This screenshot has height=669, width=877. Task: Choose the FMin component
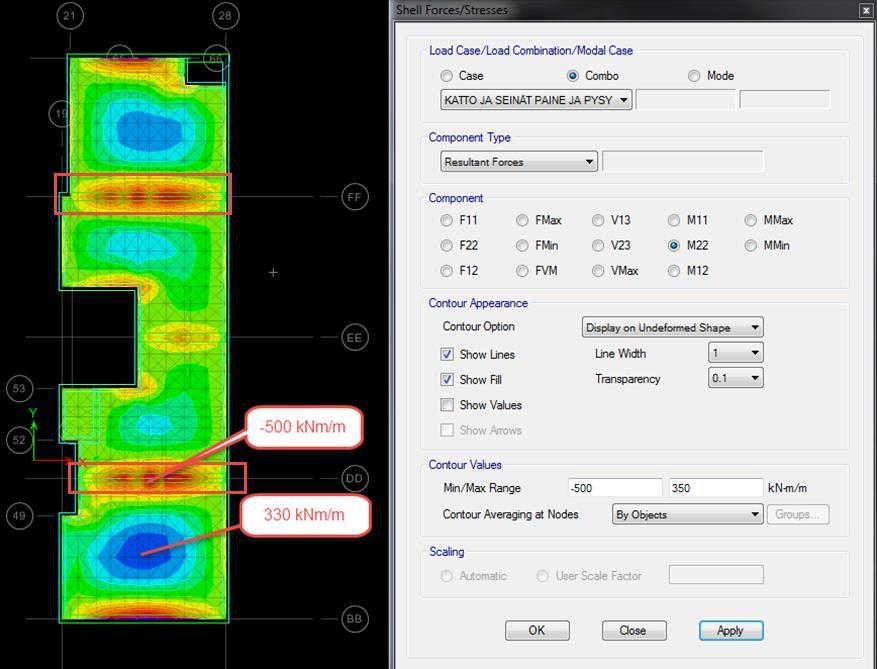pyautogui.click(x=522, y=246)
